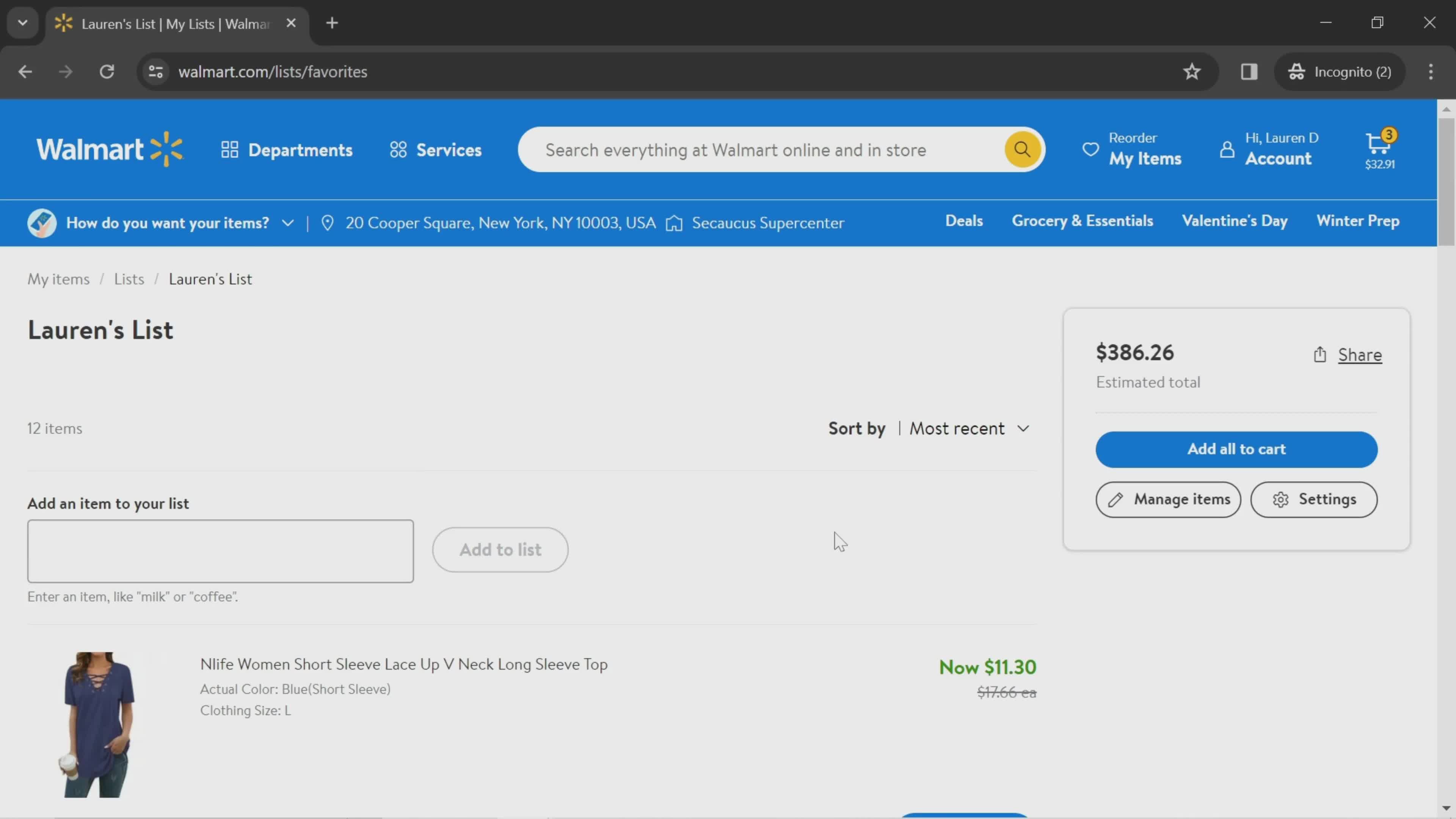Screen dimensions: 1456x819
Task: Click the Incognito (2) indicator
Action: [1340, 72]
